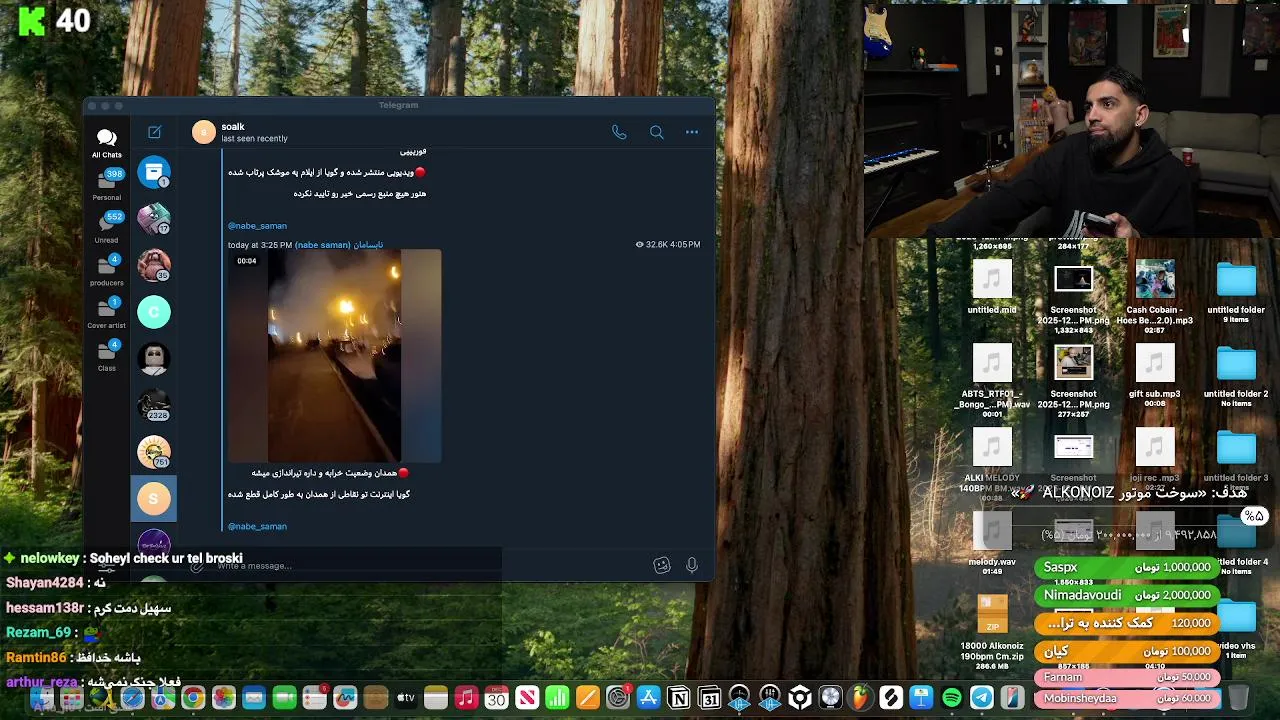Open Notion from the Dock
Image resolution: width=1280 pixels, height=720 pixels.
[x=679, y=698]
